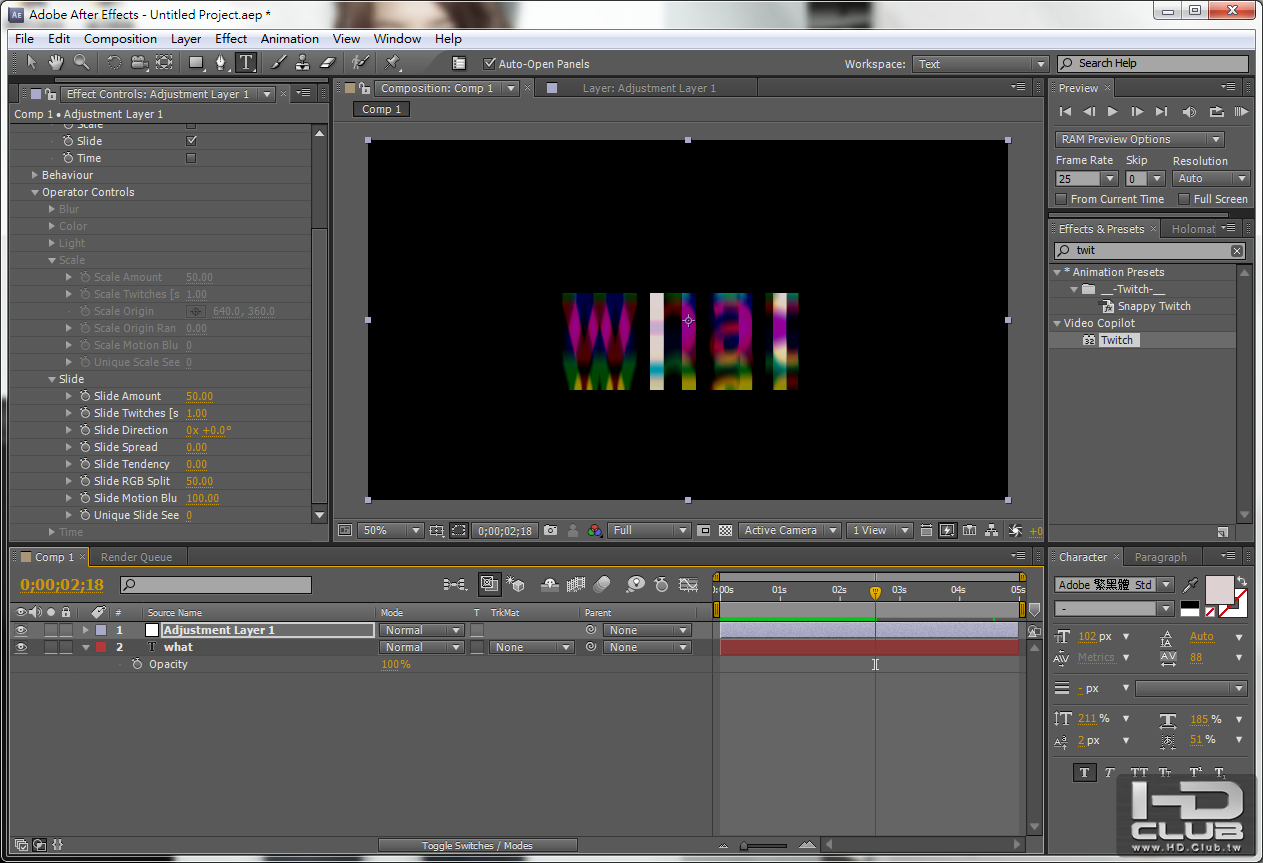Image resolution: width=1263 pixels, height=863 pixels.
Task: Toggle Region of Interest in viewer
Action: pyautogui.click(x=458, y=531)
